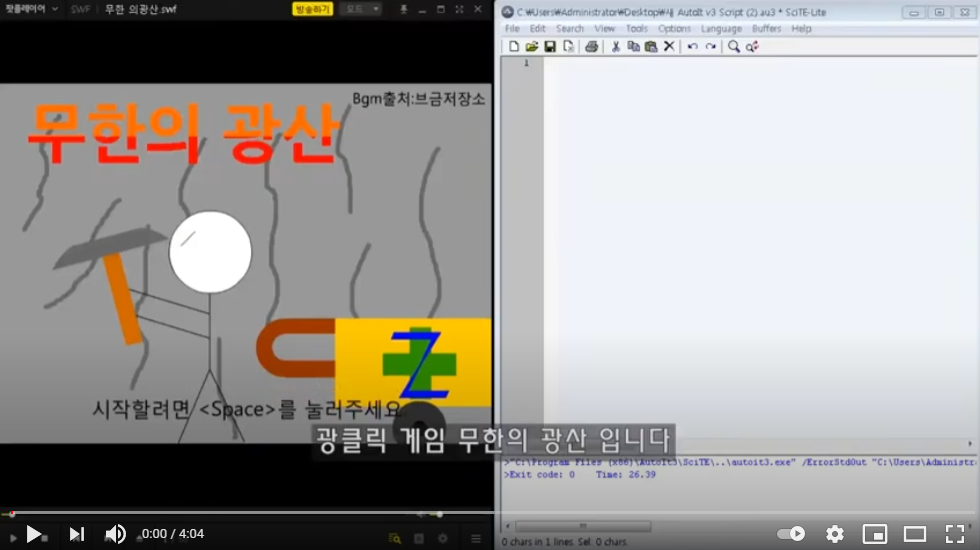This screenshot has width=980, height=550.
Task: Open Buffers menu in SciTE
Action: pyautogui.click(x=766, y=29)
